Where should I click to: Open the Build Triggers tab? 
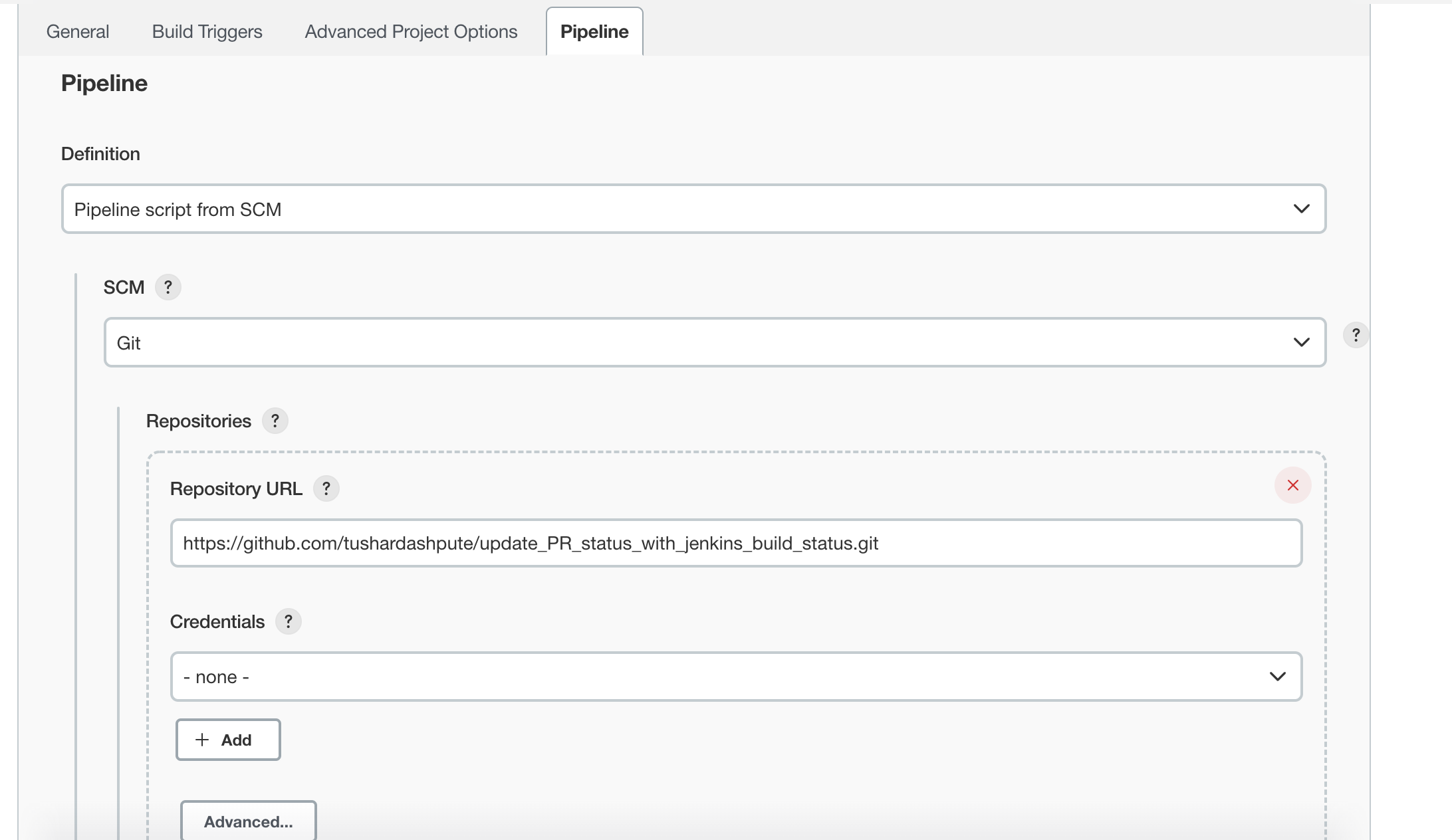(x=207, y=31)
